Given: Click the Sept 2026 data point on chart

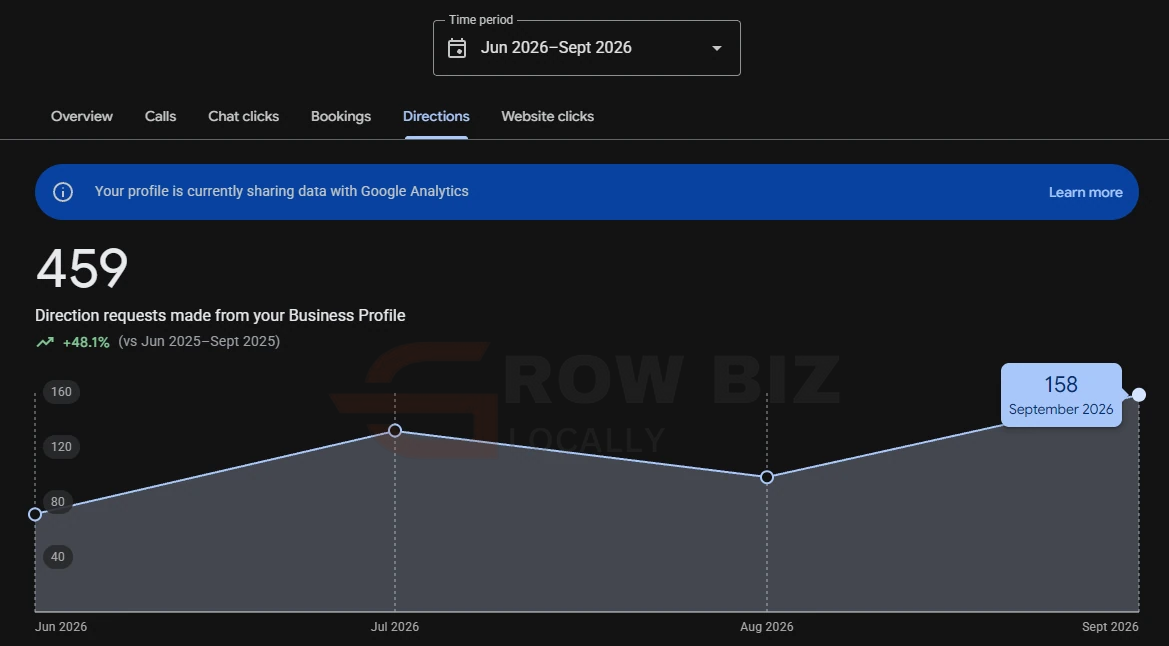Looking at the screenshot, I should point(1138,395).
